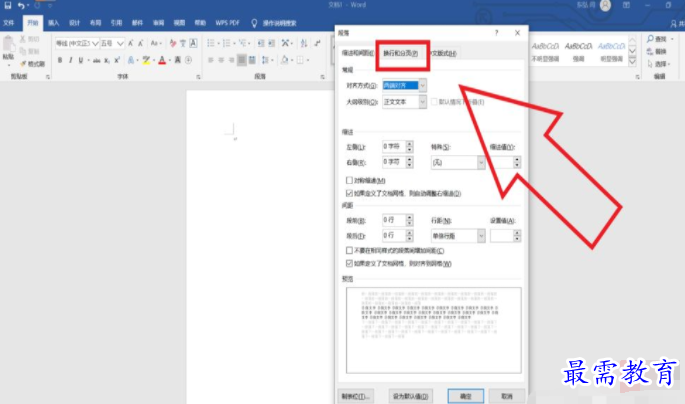
Task: Click the shading paint bucket icon
Action: (x=285, y=60)
